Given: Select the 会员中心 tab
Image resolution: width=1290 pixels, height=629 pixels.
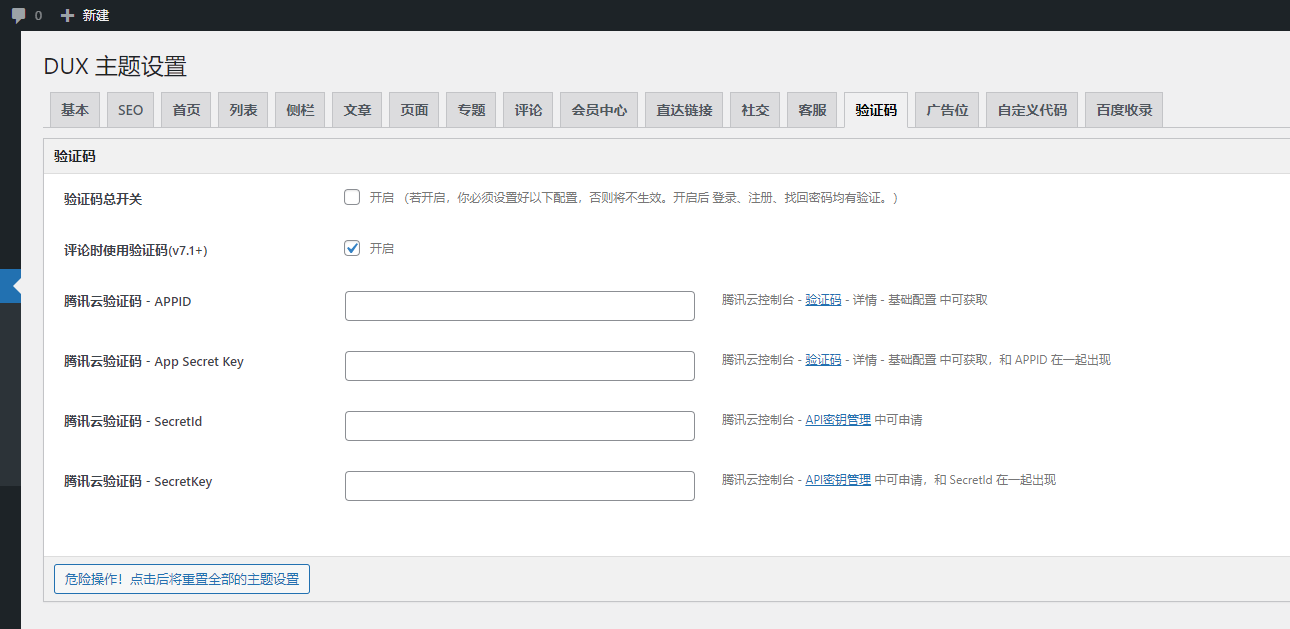Looking at the screenshot, I should point(600,110).
